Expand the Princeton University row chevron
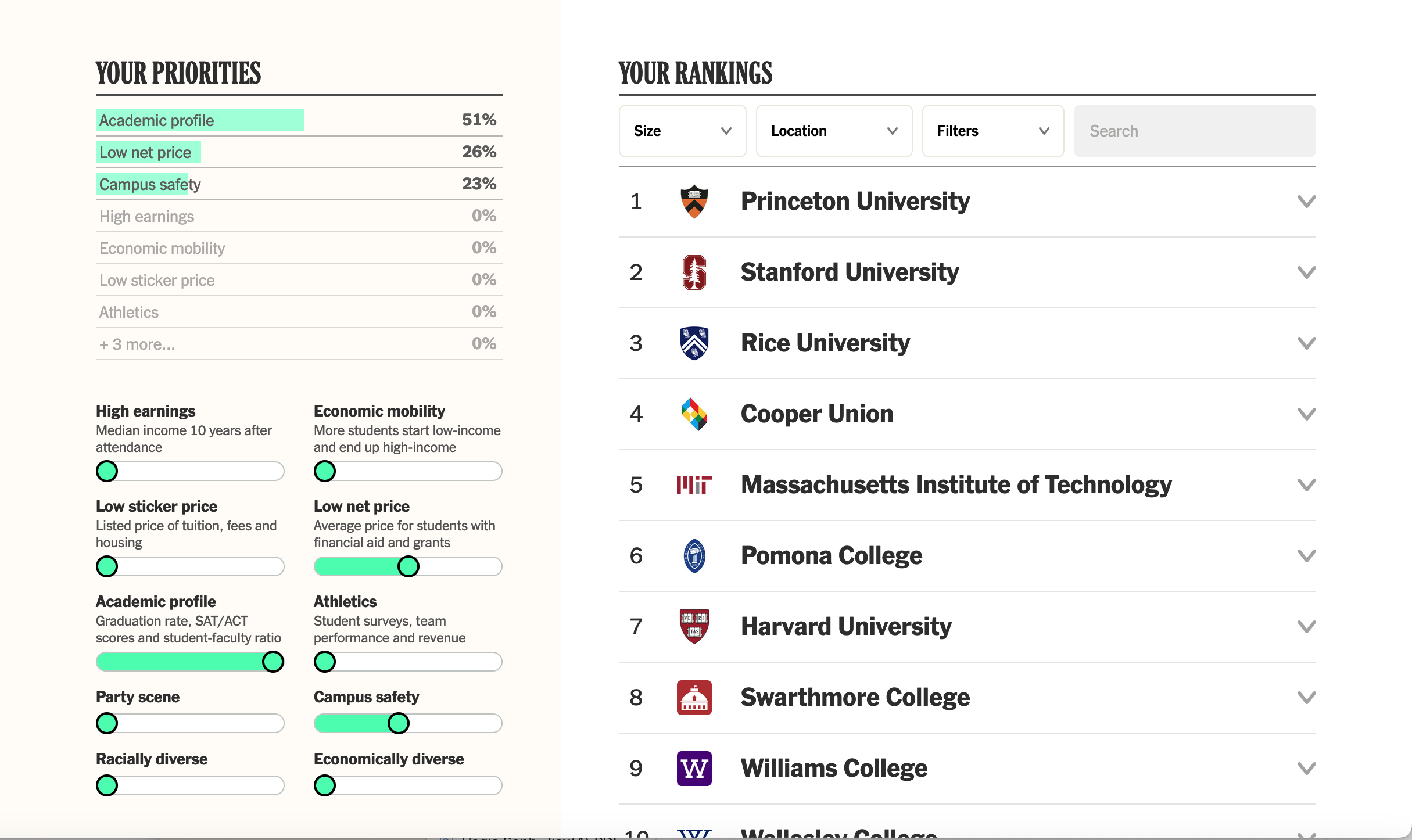 [x=1306, y=202]
